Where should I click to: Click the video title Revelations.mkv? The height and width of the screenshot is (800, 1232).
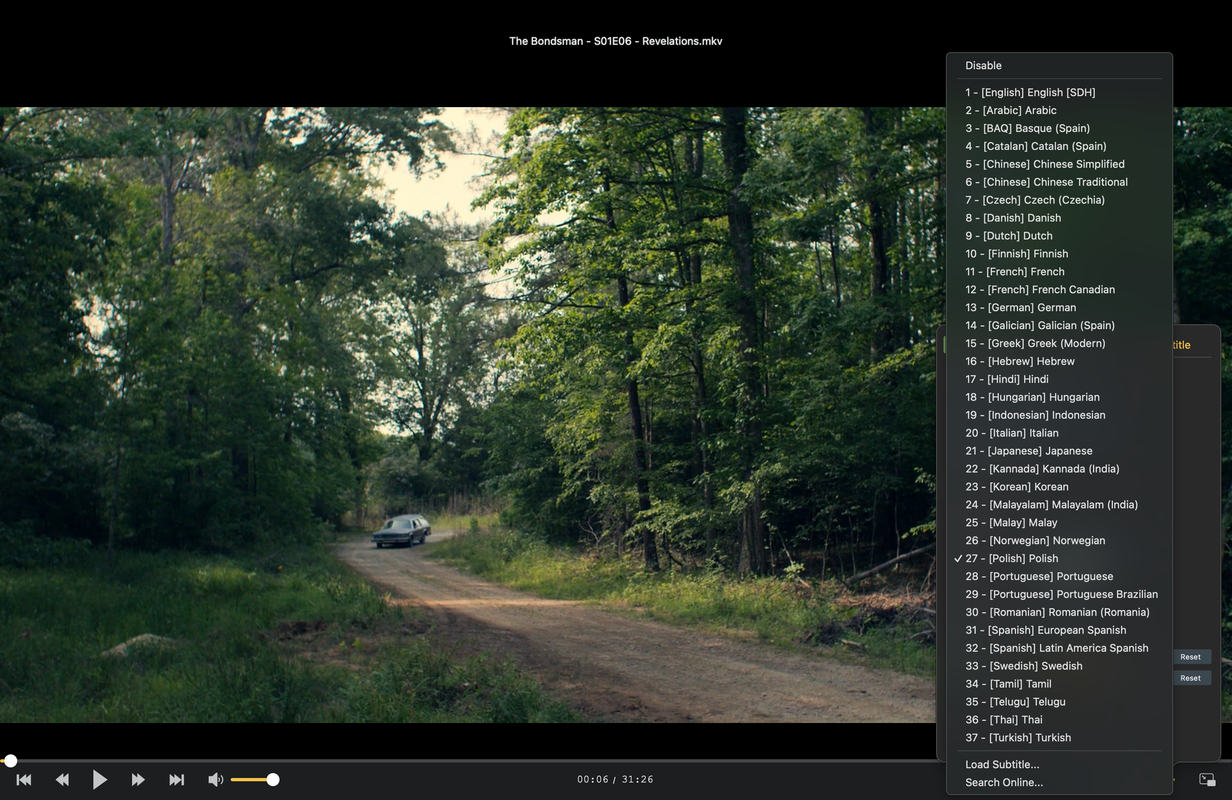tap(616, 41)
